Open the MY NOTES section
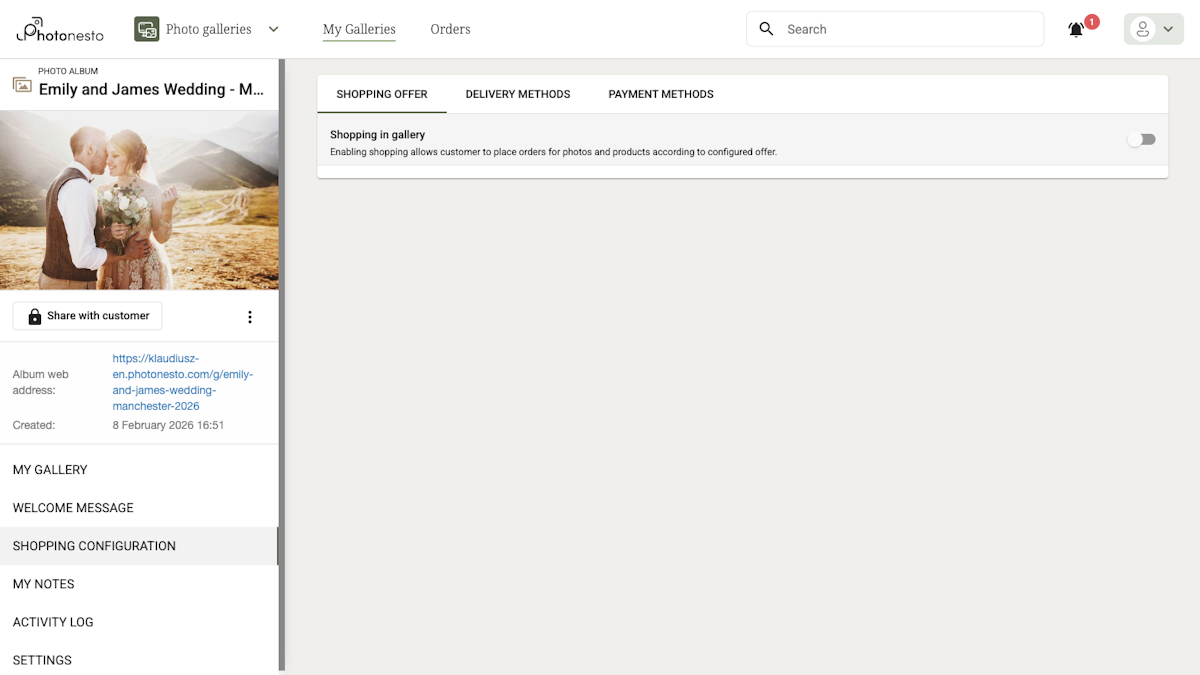 click(43, 583)
